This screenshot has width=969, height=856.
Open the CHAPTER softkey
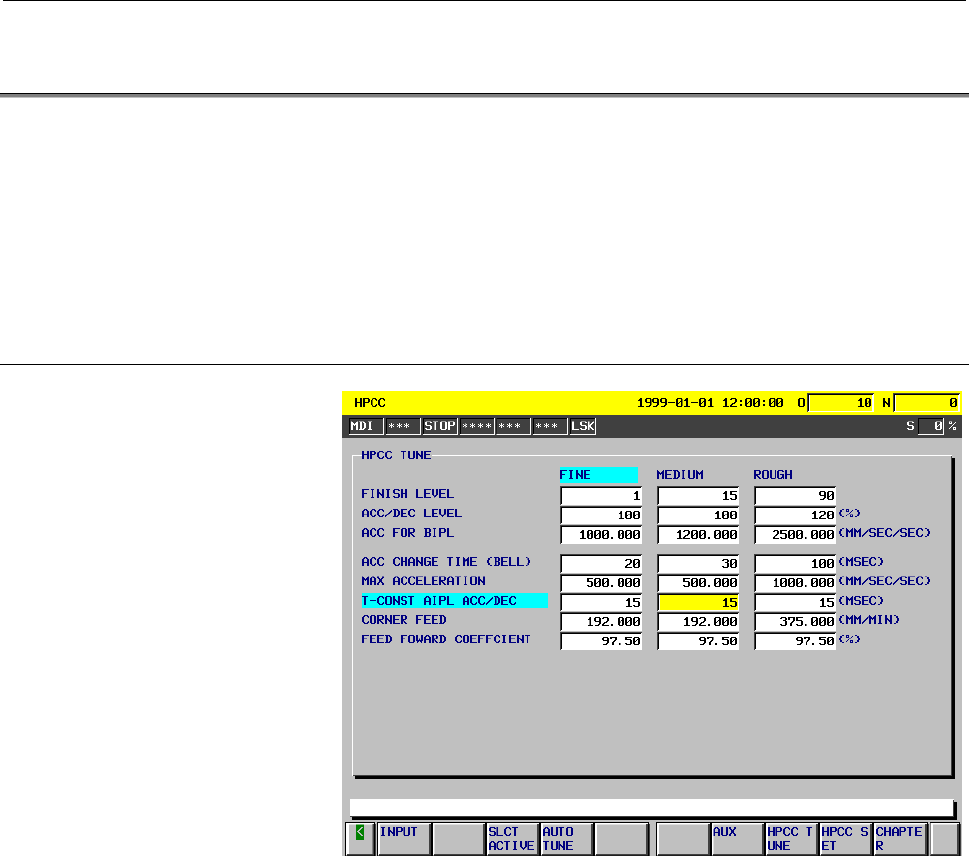coord(901,839)
